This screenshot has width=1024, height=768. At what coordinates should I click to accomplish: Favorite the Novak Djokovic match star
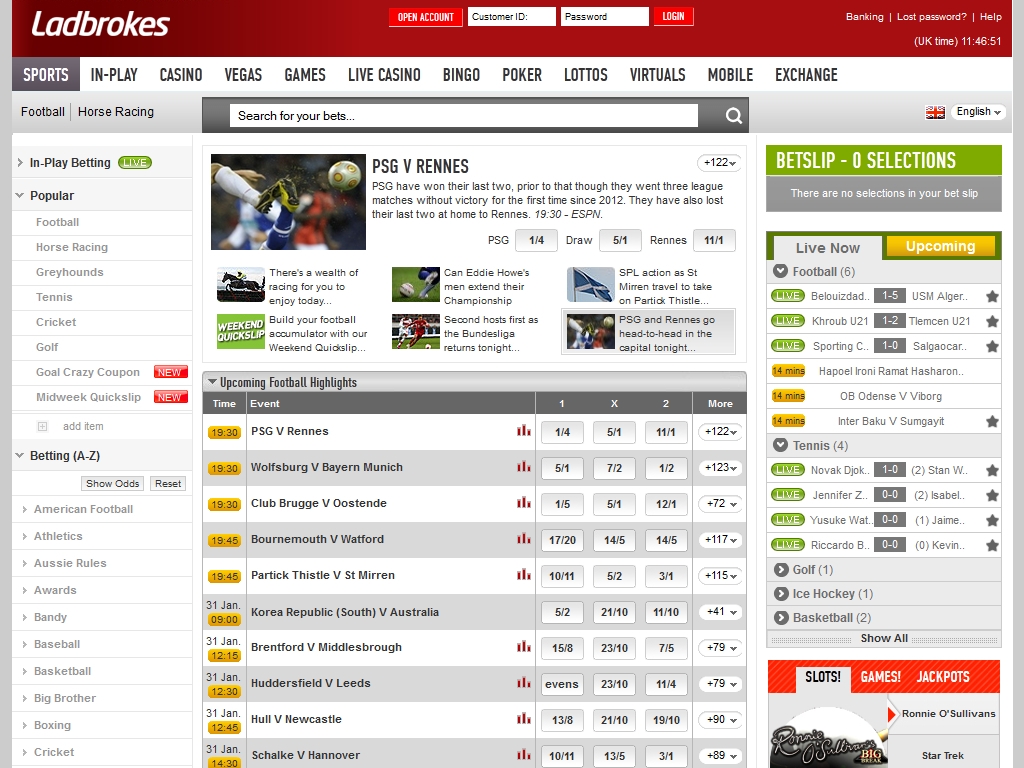992,470
